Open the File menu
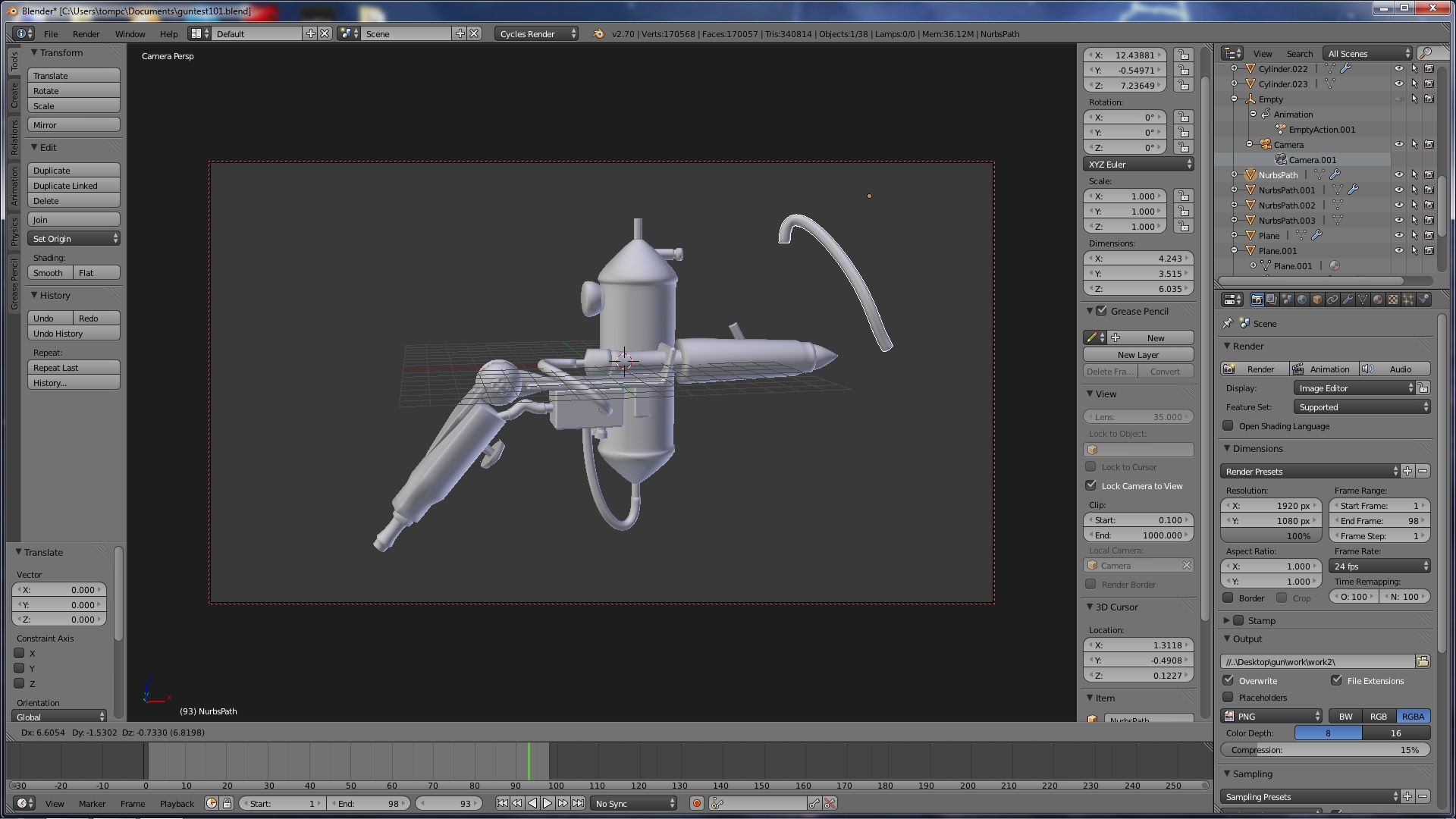The height and width of the screenshot is (819, 1456). (50, 33)
